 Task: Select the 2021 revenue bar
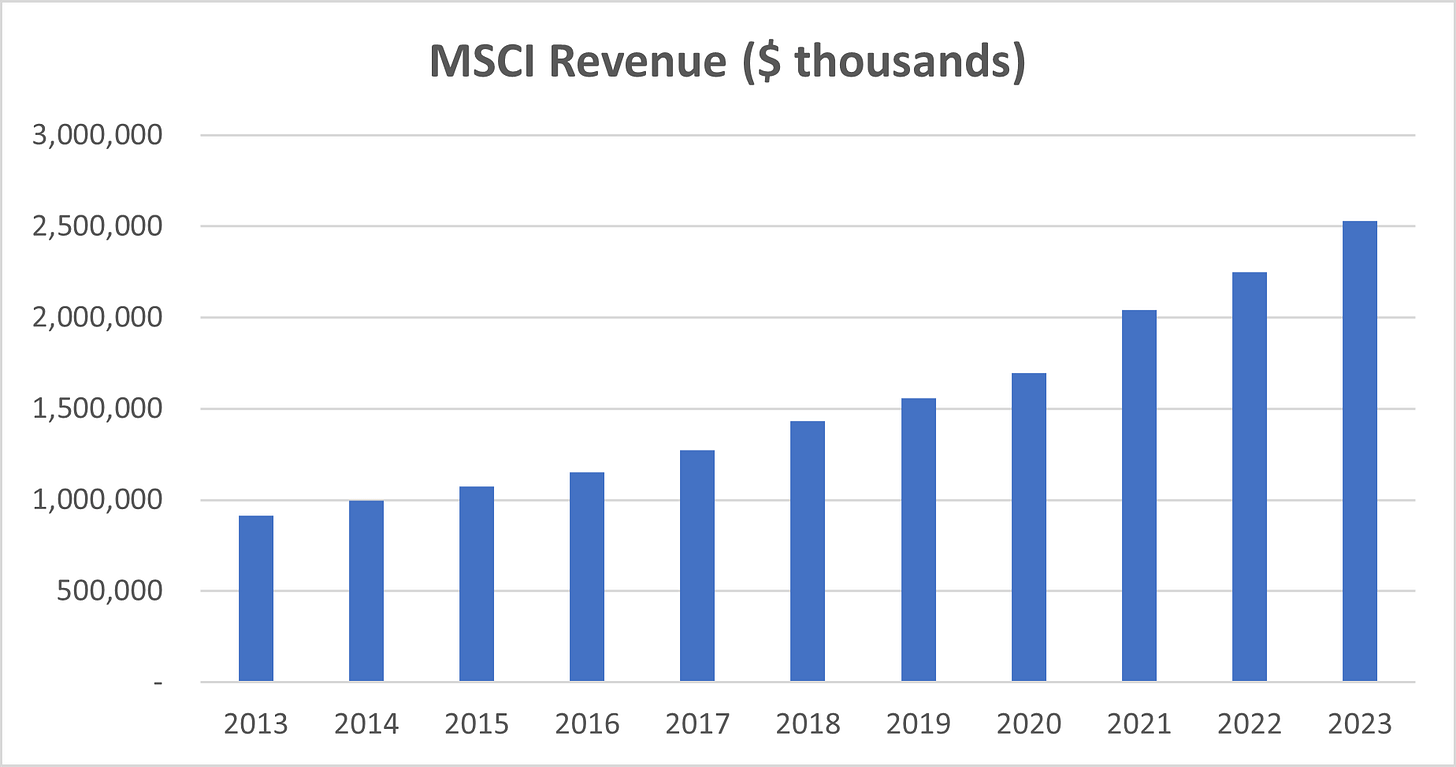click(x=1139, y=496)
